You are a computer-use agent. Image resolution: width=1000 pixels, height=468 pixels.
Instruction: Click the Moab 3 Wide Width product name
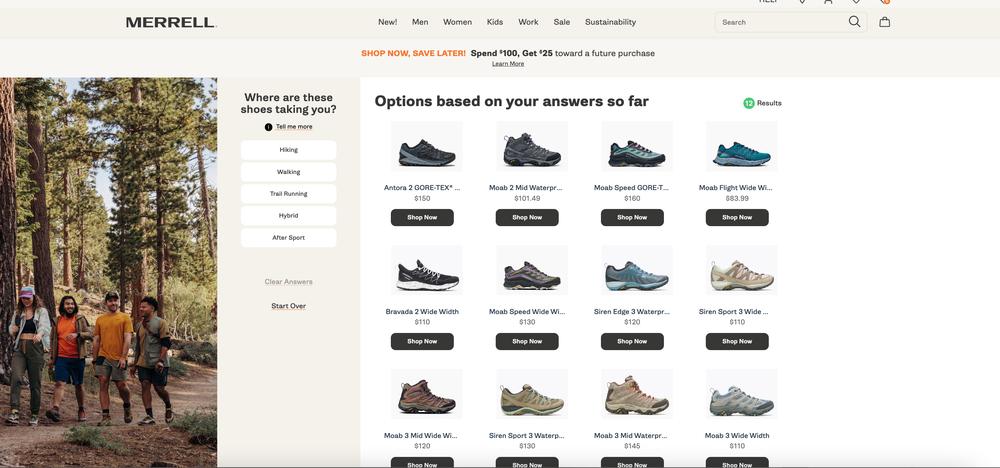coord(737,435)
